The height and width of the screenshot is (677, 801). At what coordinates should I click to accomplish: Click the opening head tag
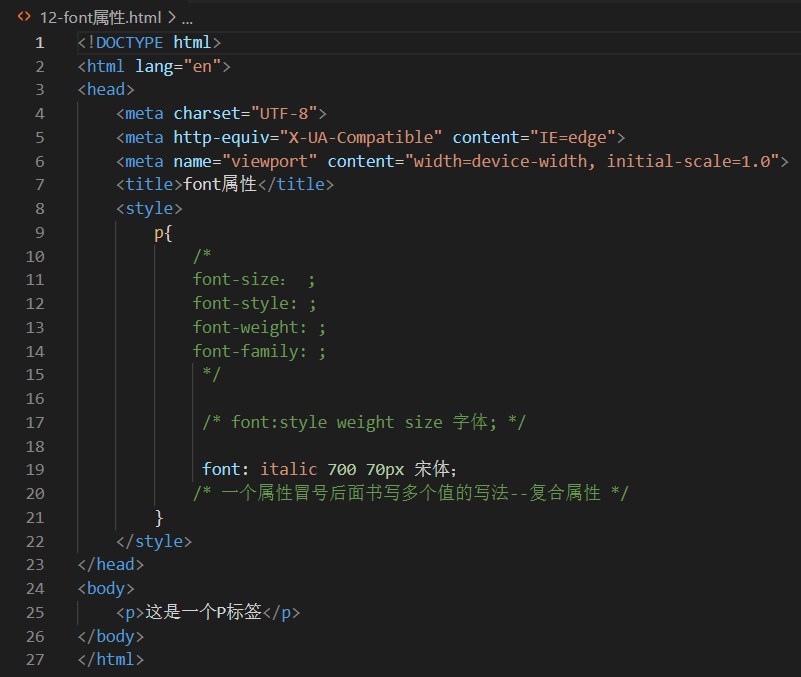click(106, 90)
